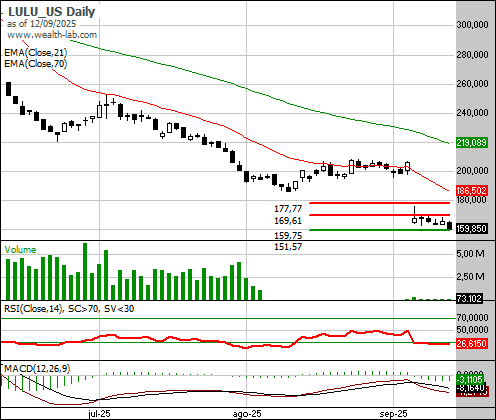Viewport: 496px width, 420px height.
Task: Click the 177,77 resistance level label
Action: coord(288,209)
